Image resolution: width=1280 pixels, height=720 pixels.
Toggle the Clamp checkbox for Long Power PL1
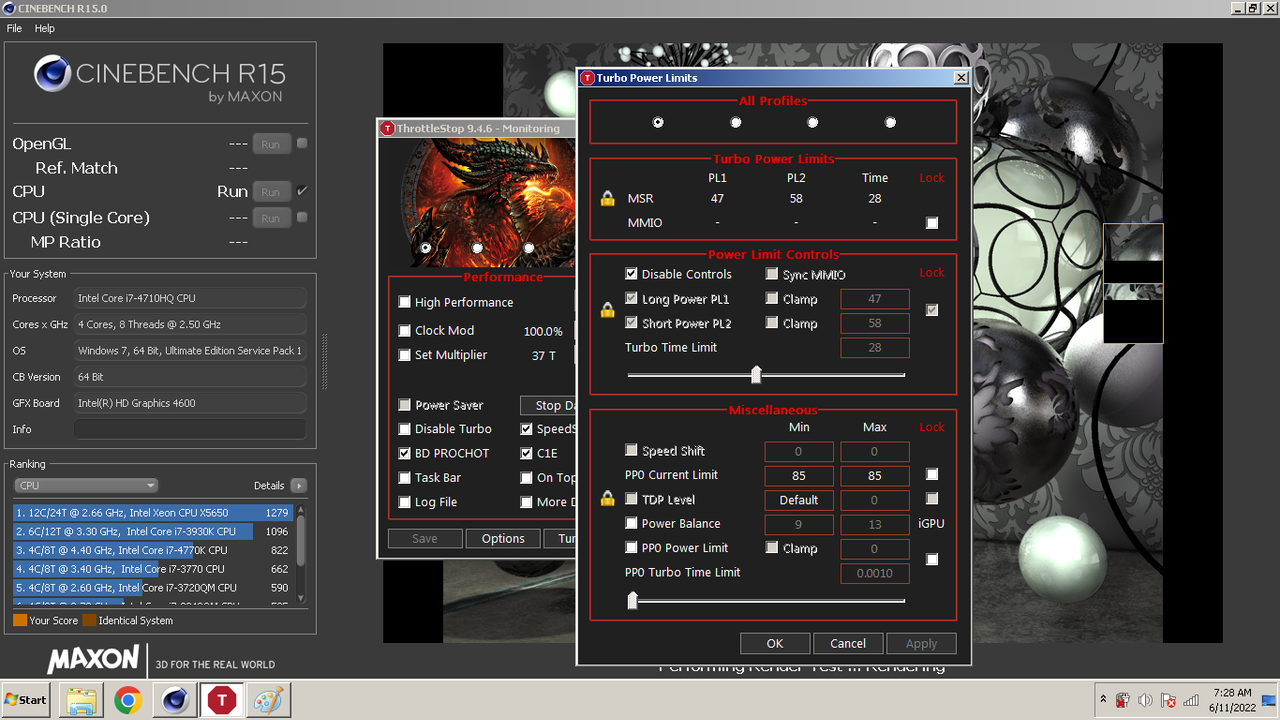pos(772,298)
